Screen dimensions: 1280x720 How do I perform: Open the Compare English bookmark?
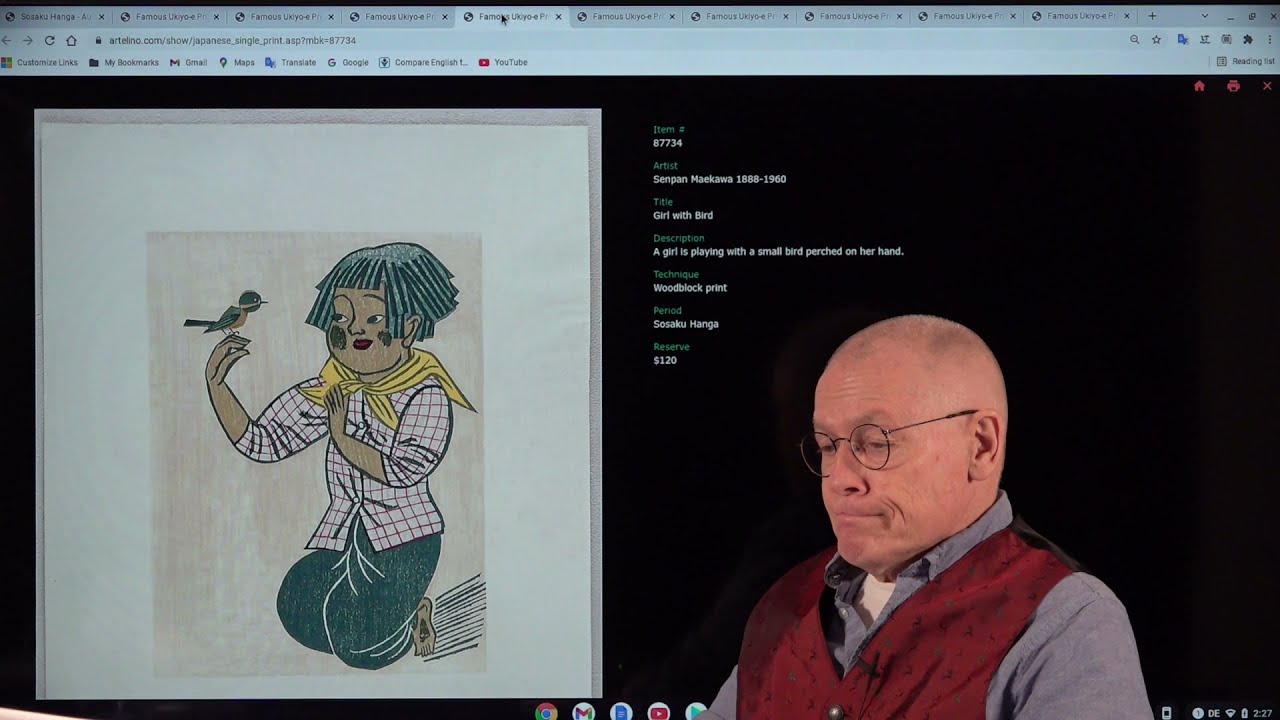tap(423, 62)
